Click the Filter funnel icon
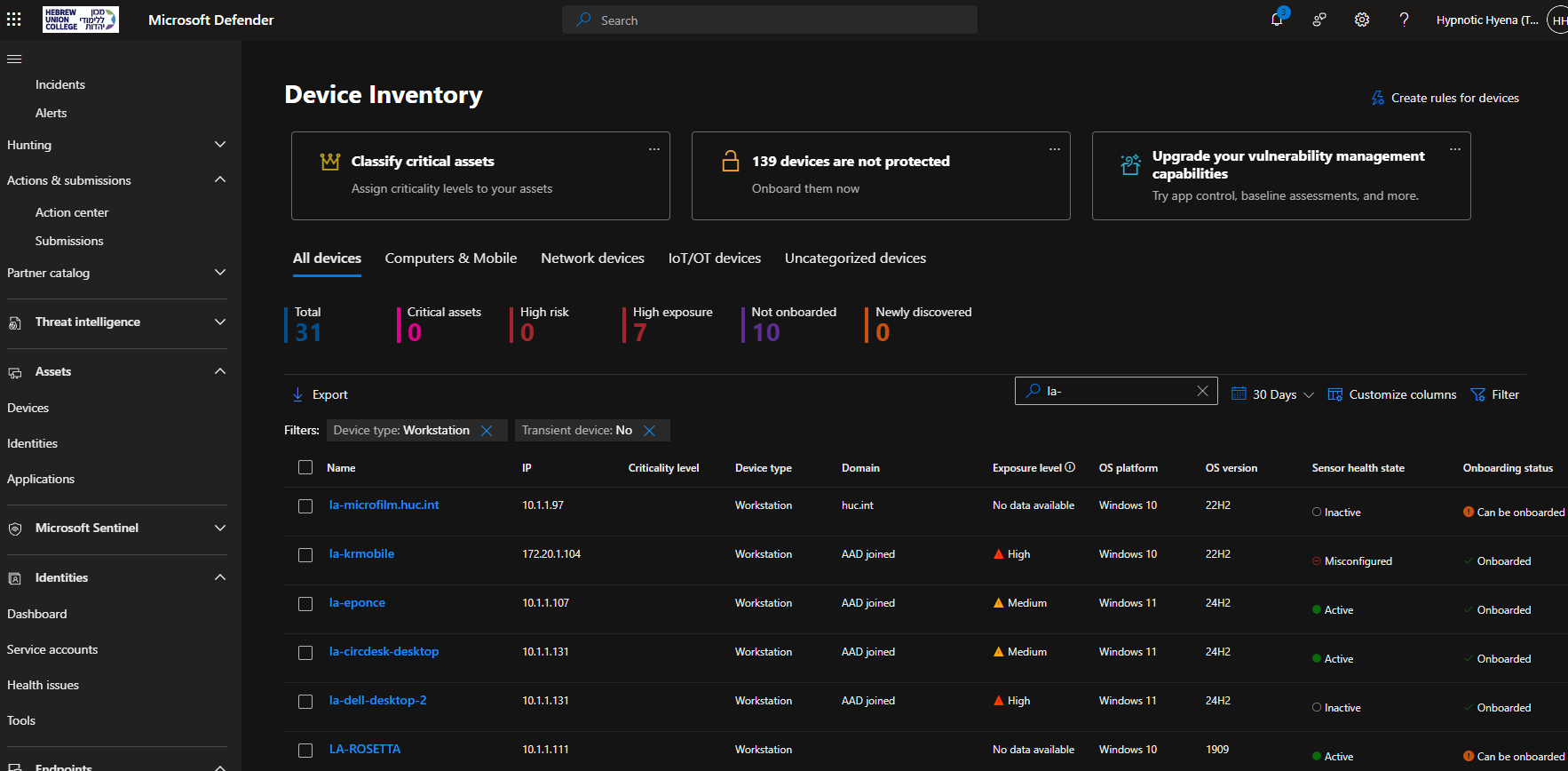1568x771 pixels. (1477, 394)
